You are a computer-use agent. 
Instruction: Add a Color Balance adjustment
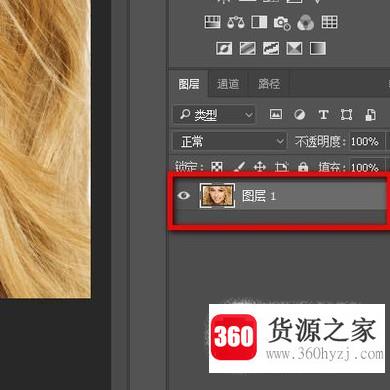(x=236, y=22)
